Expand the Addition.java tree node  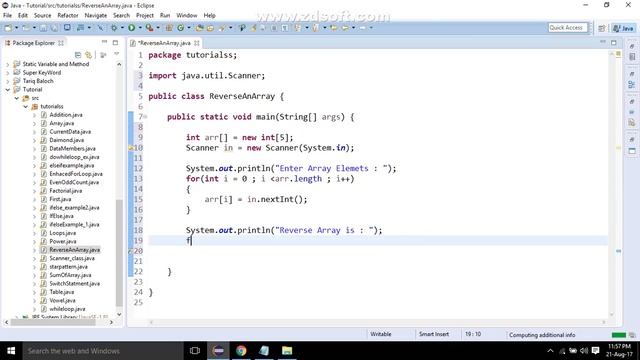coord(34,115)
